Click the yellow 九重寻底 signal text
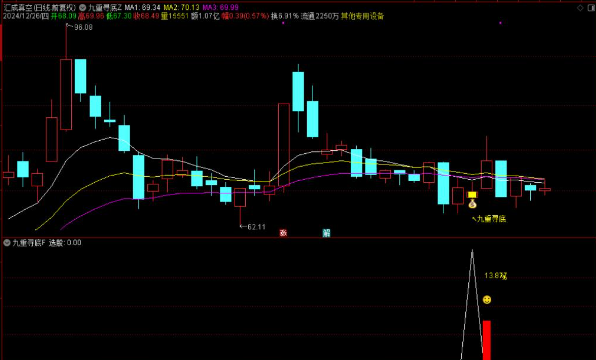Image resolution: width=596 pixels, height=360 pixels. tap(491, 219)
